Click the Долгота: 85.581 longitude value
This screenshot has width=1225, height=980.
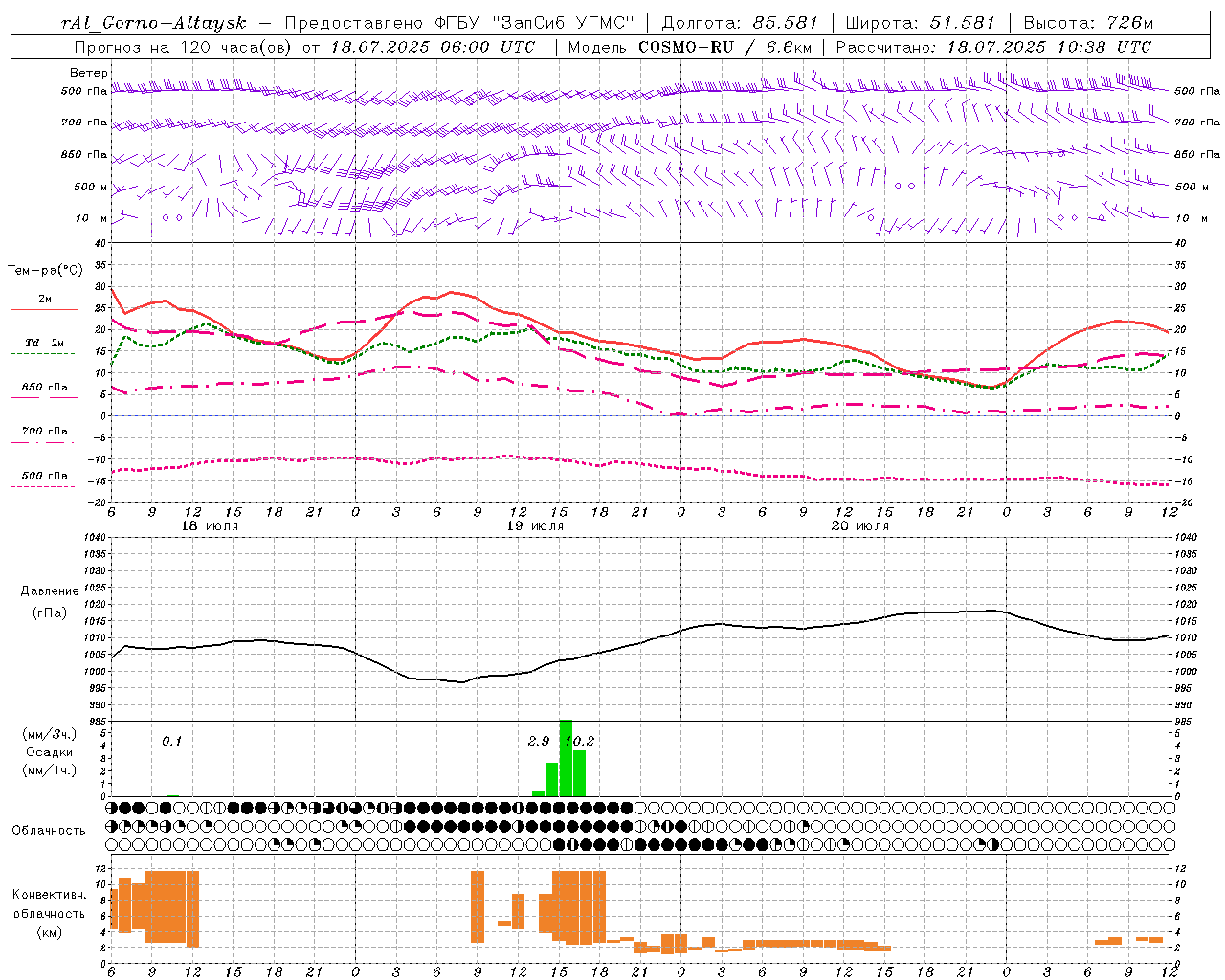point(740,23)
